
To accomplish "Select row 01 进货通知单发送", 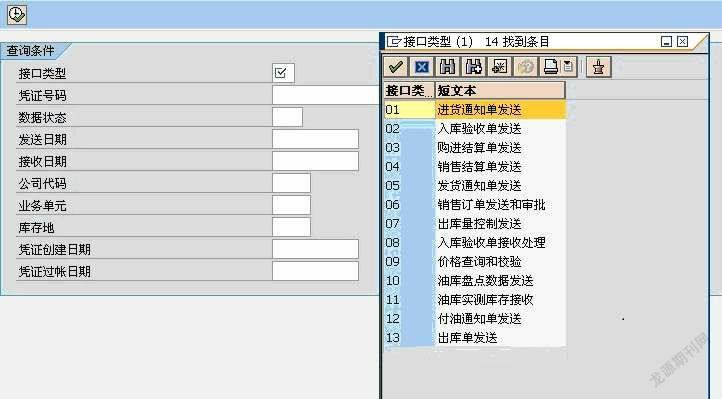I will (475, 110).
